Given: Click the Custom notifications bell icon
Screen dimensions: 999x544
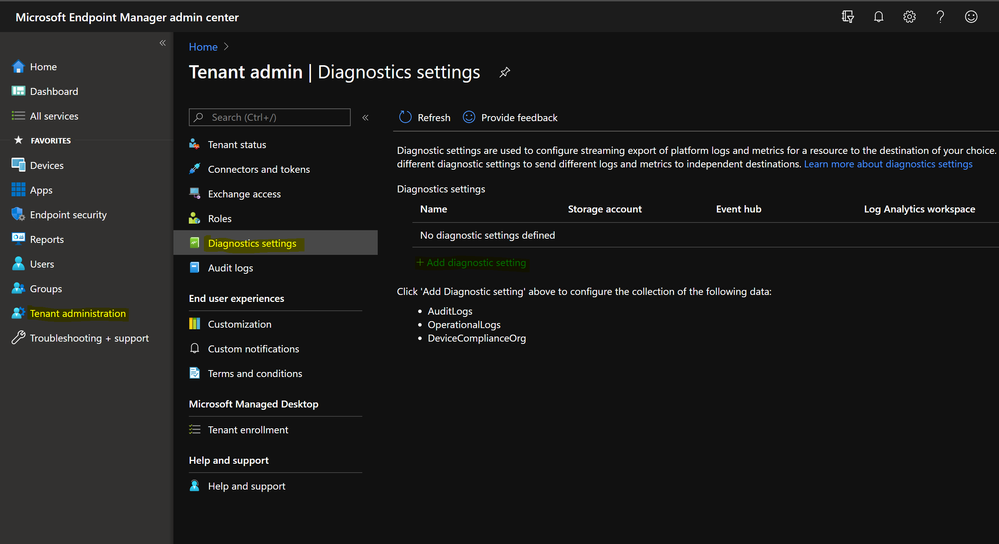Looking at the screenshot, I should 194,348.
